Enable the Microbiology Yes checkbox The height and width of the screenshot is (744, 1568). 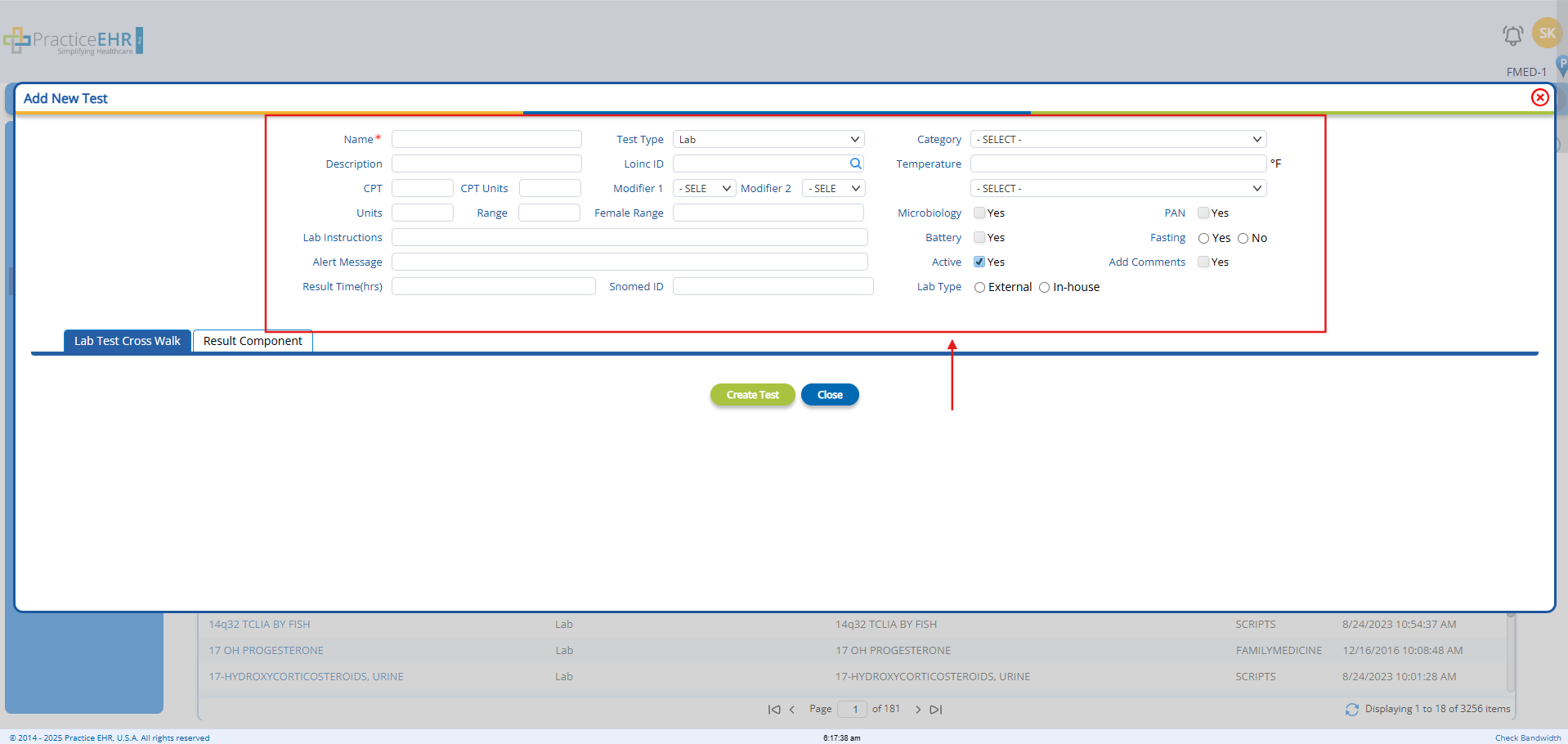click(x=979, y=213)
